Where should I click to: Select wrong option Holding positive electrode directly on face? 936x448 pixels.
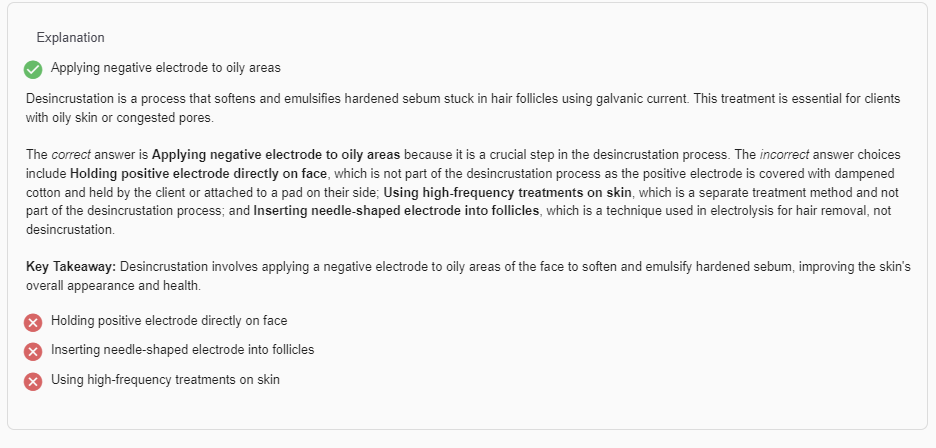(x=169, y=320)
